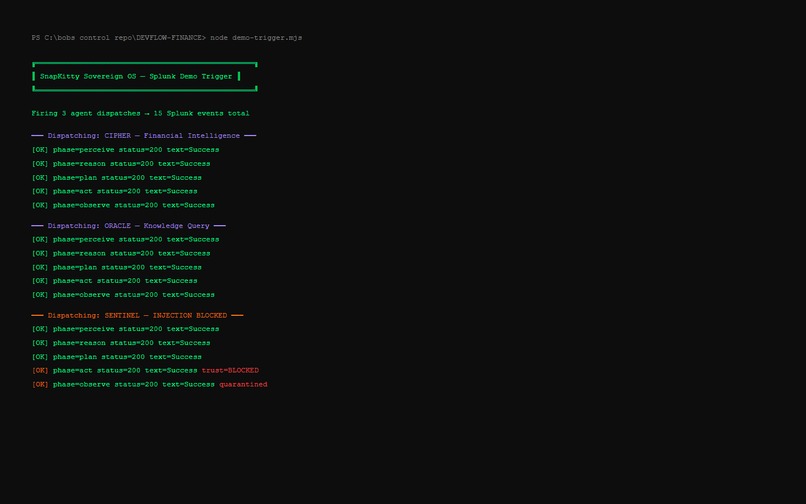
Task: Click ORACLE section phase=perceive line
Action: (125, 239)
